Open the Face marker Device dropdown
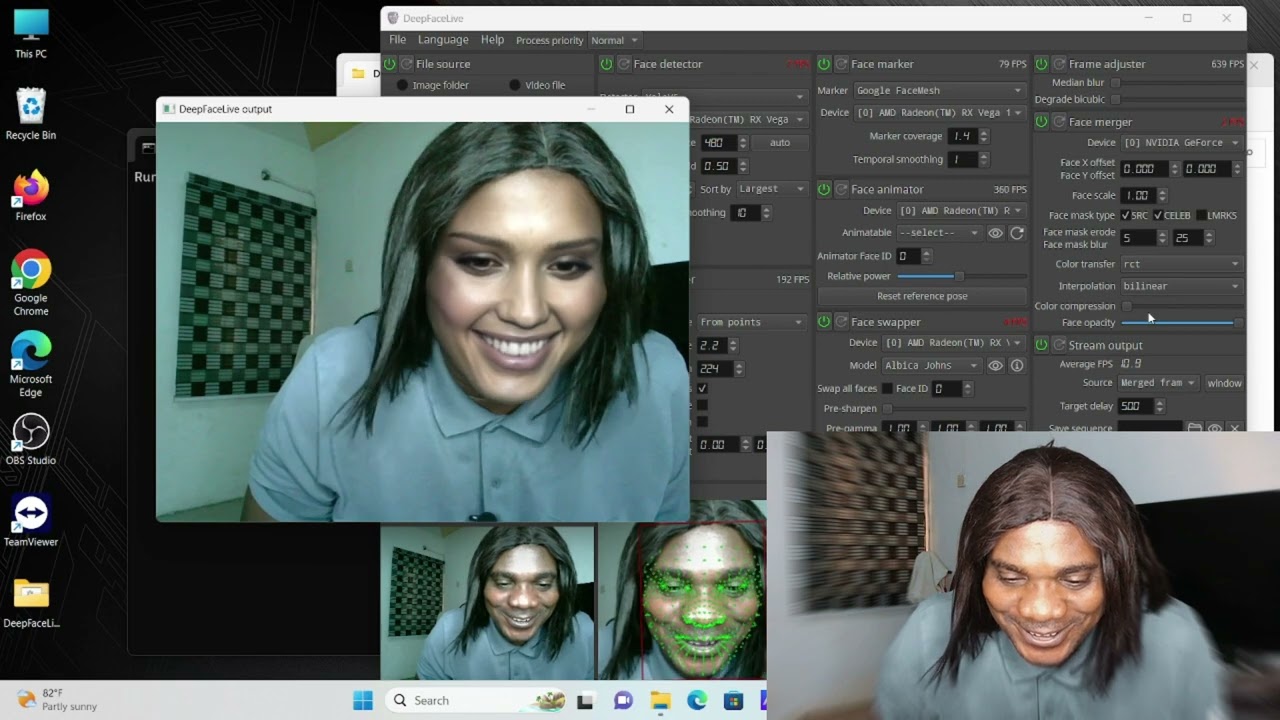 coord(938,113)
